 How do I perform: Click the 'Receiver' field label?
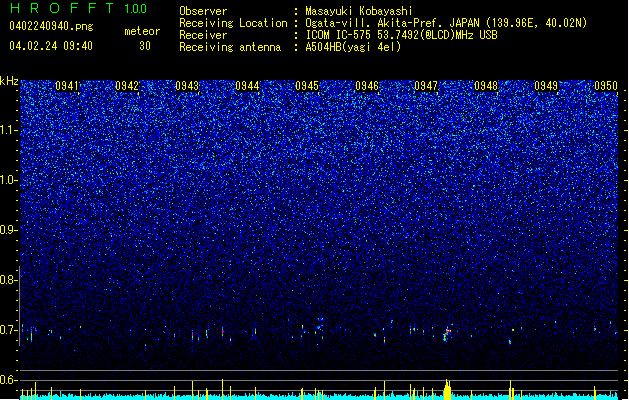point(203,35)
